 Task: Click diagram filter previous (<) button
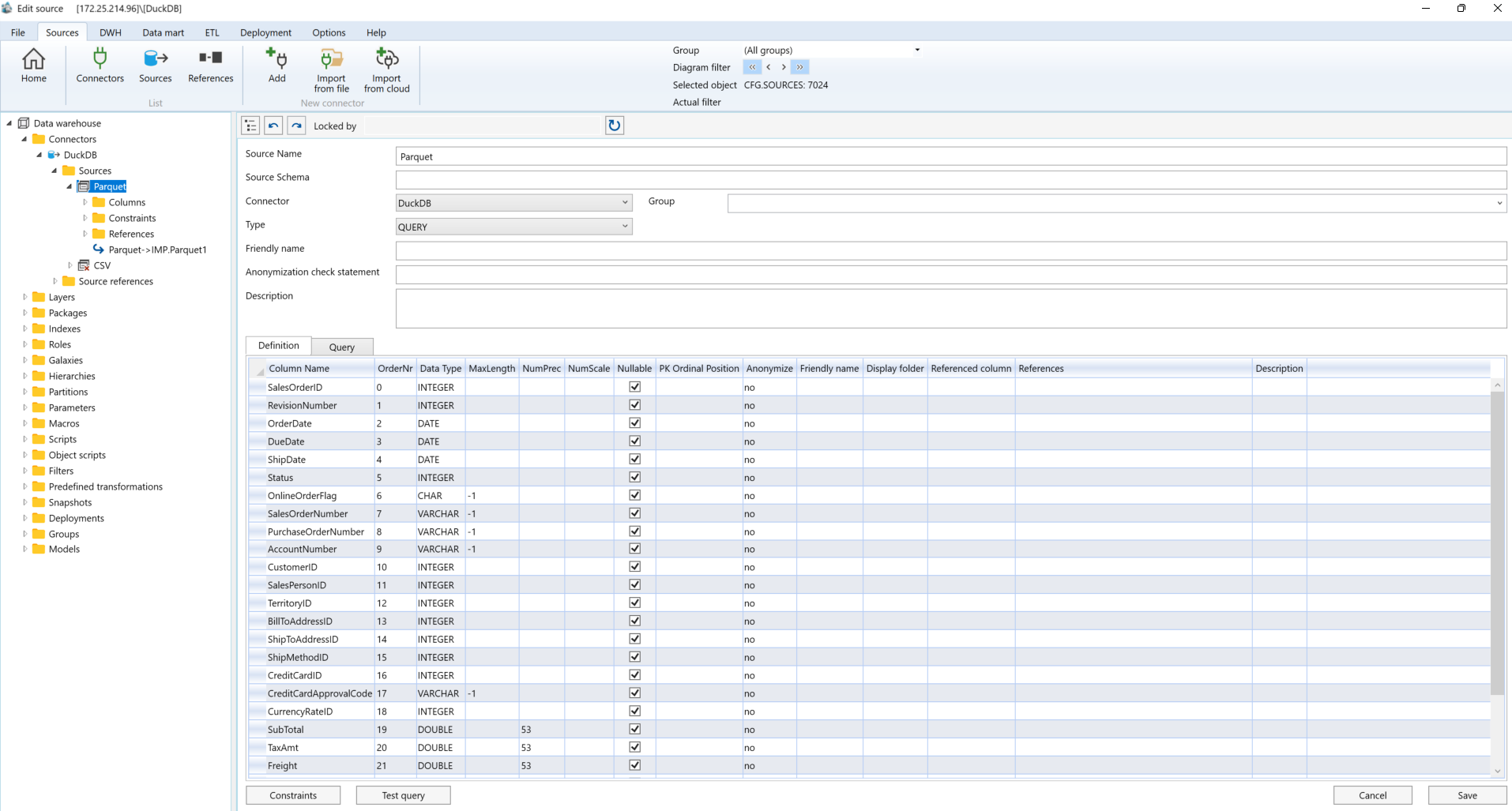point(768,67)
